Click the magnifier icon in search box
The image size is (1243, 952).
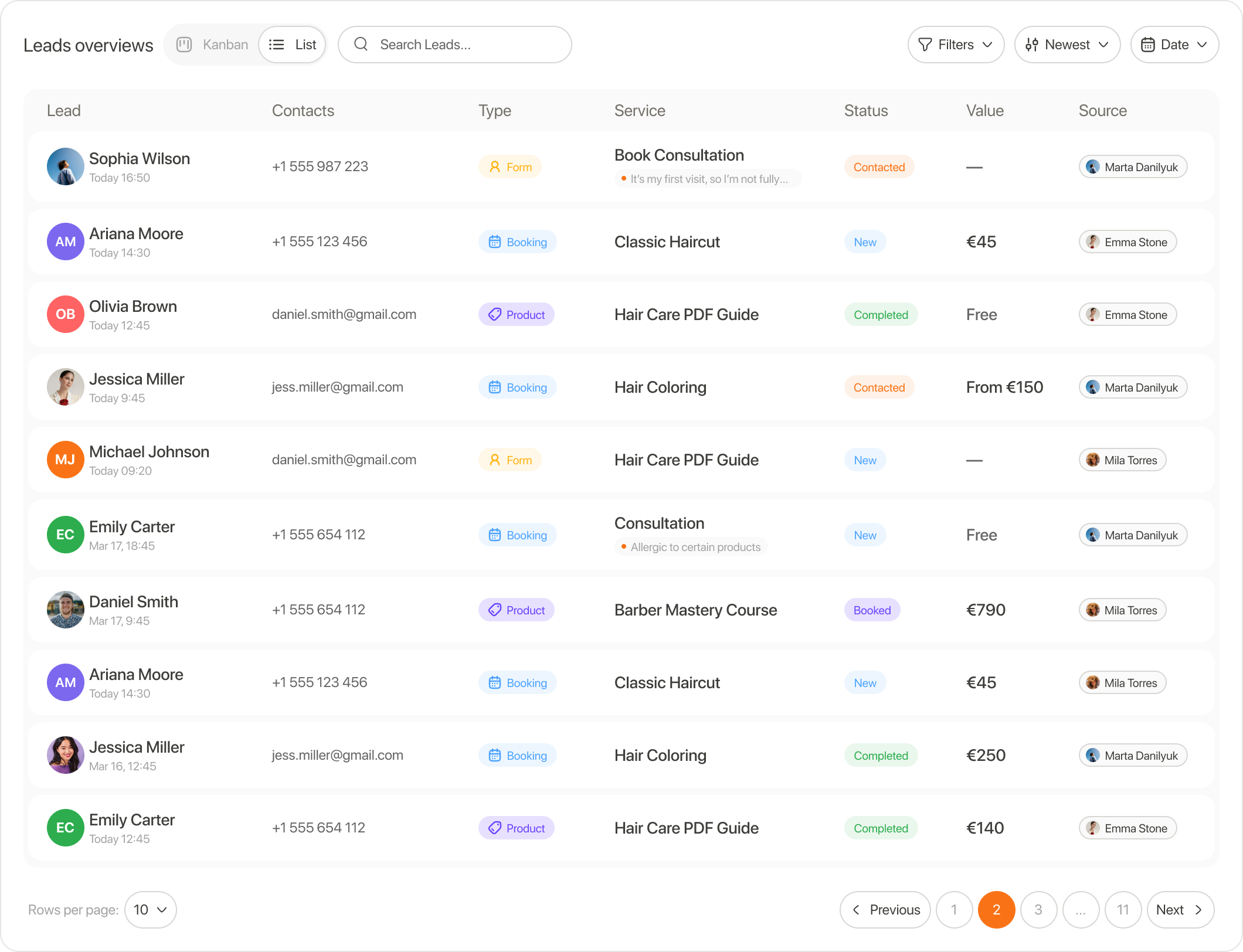tap(361, 45)
